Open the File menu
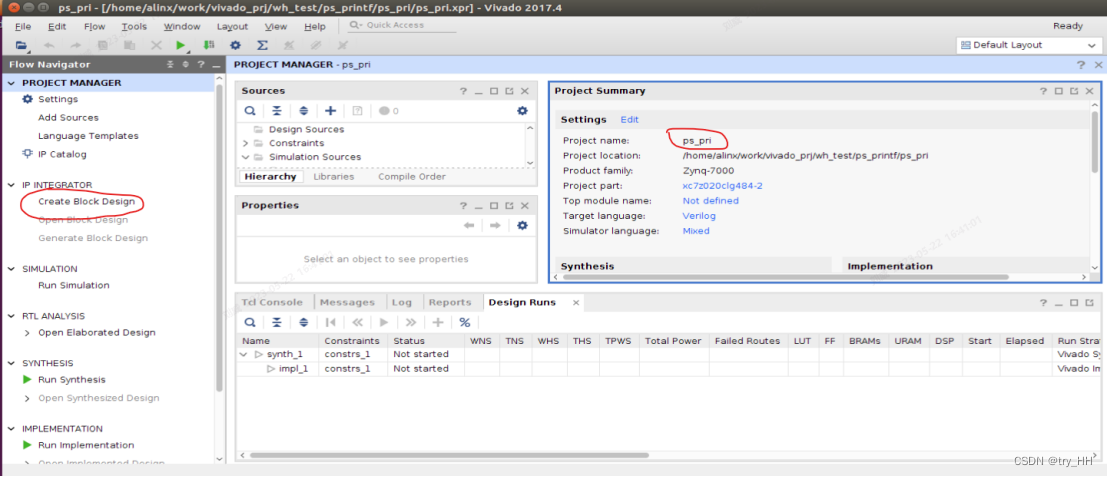Screen dimensions: 1107x477 [x=23, y=26]
